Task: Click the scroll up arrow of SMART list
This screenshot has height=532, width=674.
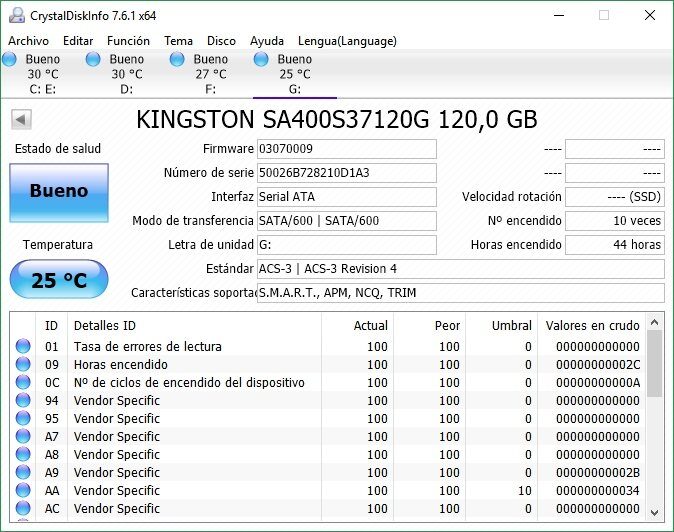Action: coord(655,322)
